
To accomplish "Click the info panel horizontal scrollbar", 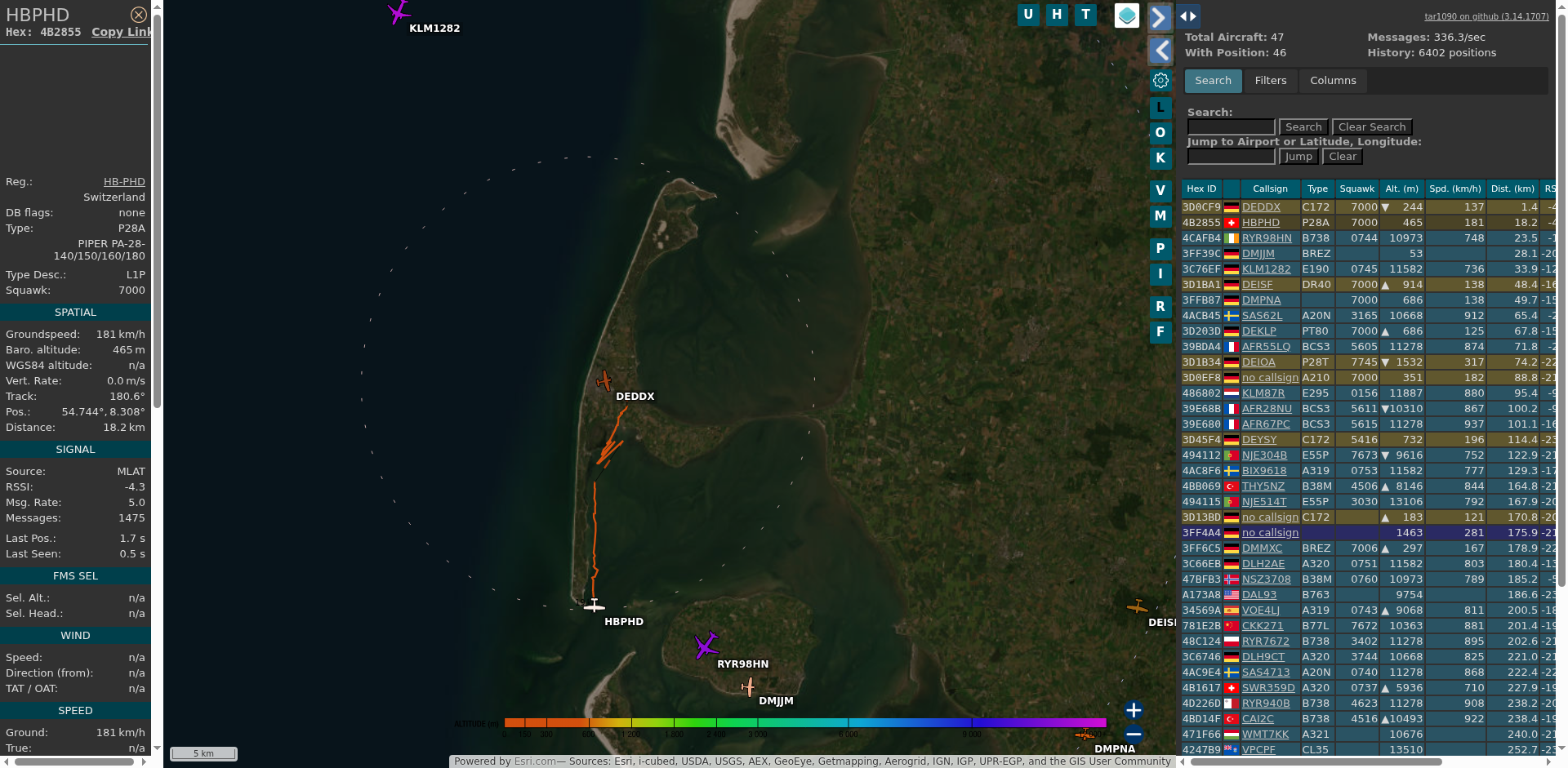I will tap(74, 761).
